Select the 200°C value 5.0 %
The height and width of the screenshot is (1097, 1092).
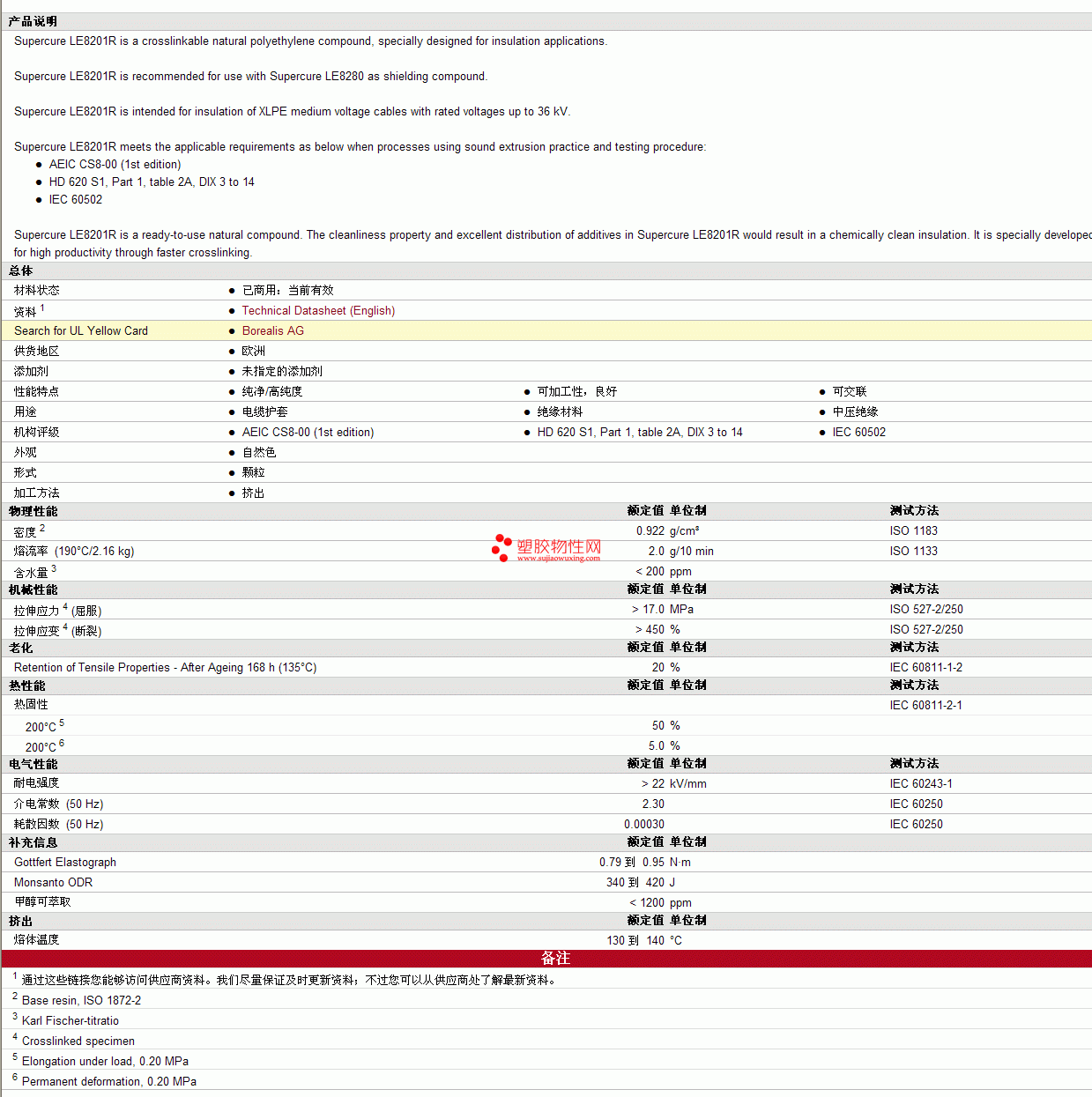(665, 745)
